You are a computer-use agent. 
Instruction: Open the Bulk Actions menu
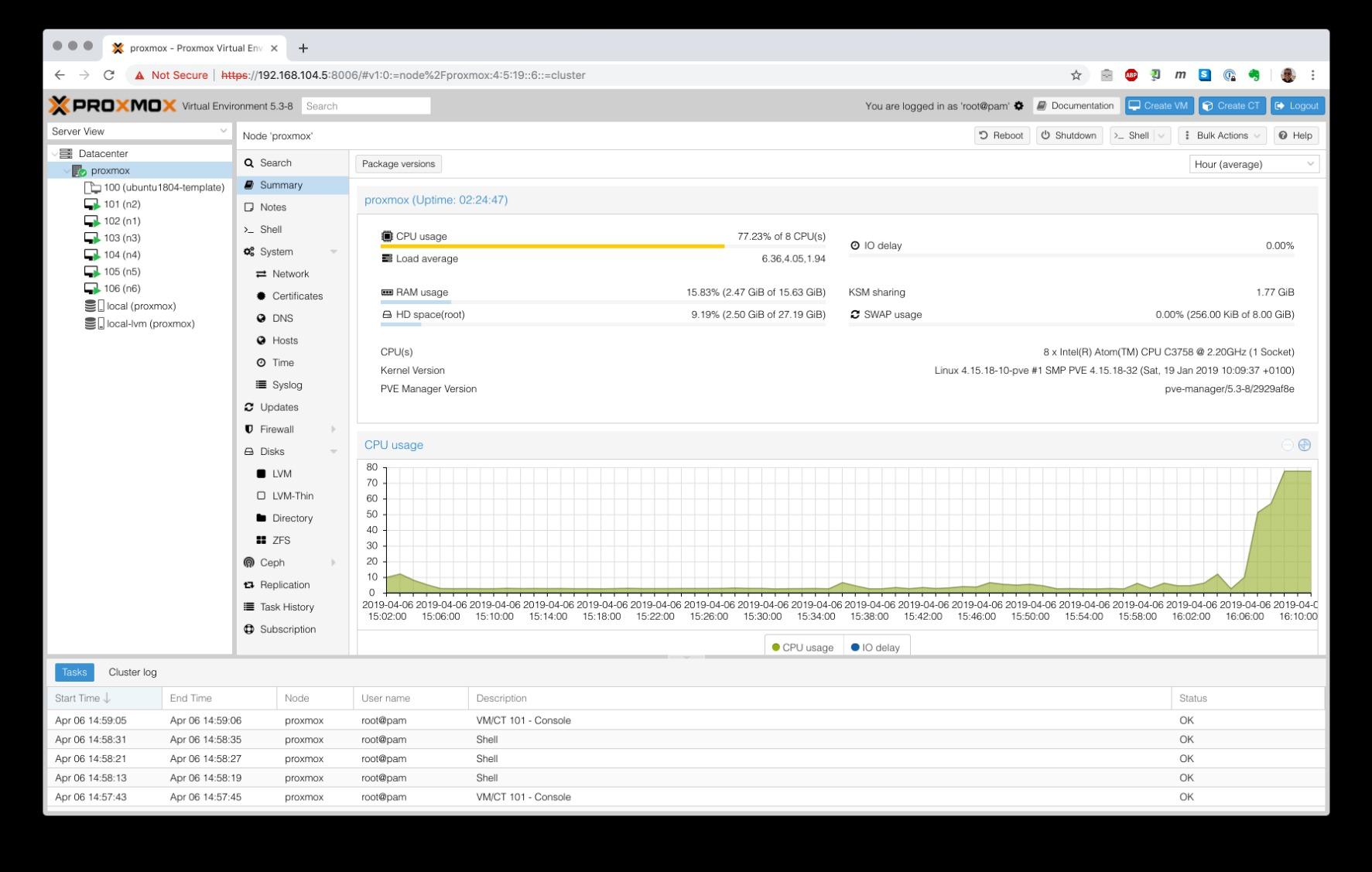point(1222,135)
